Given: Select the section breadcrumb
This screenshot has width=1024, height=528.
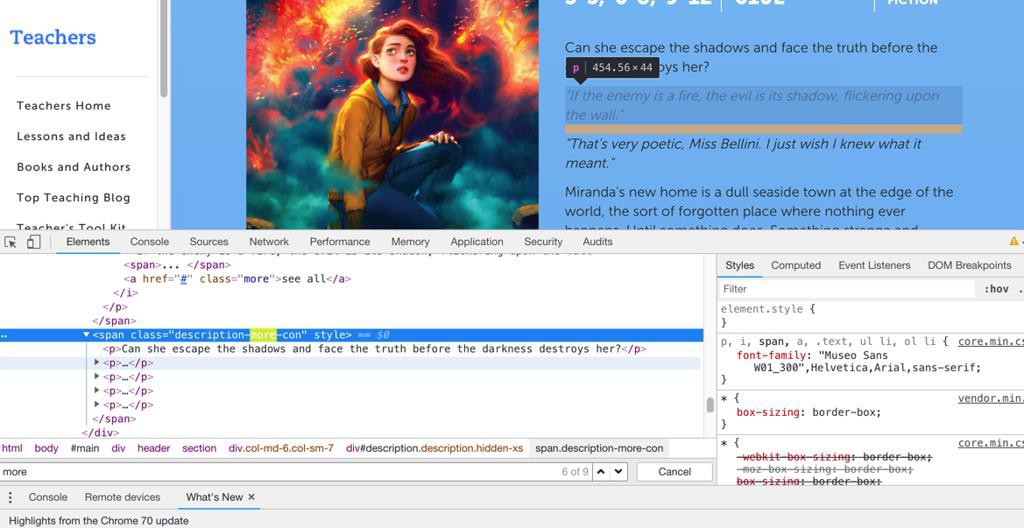Looking at the screenshot, I should click(199, 448).
